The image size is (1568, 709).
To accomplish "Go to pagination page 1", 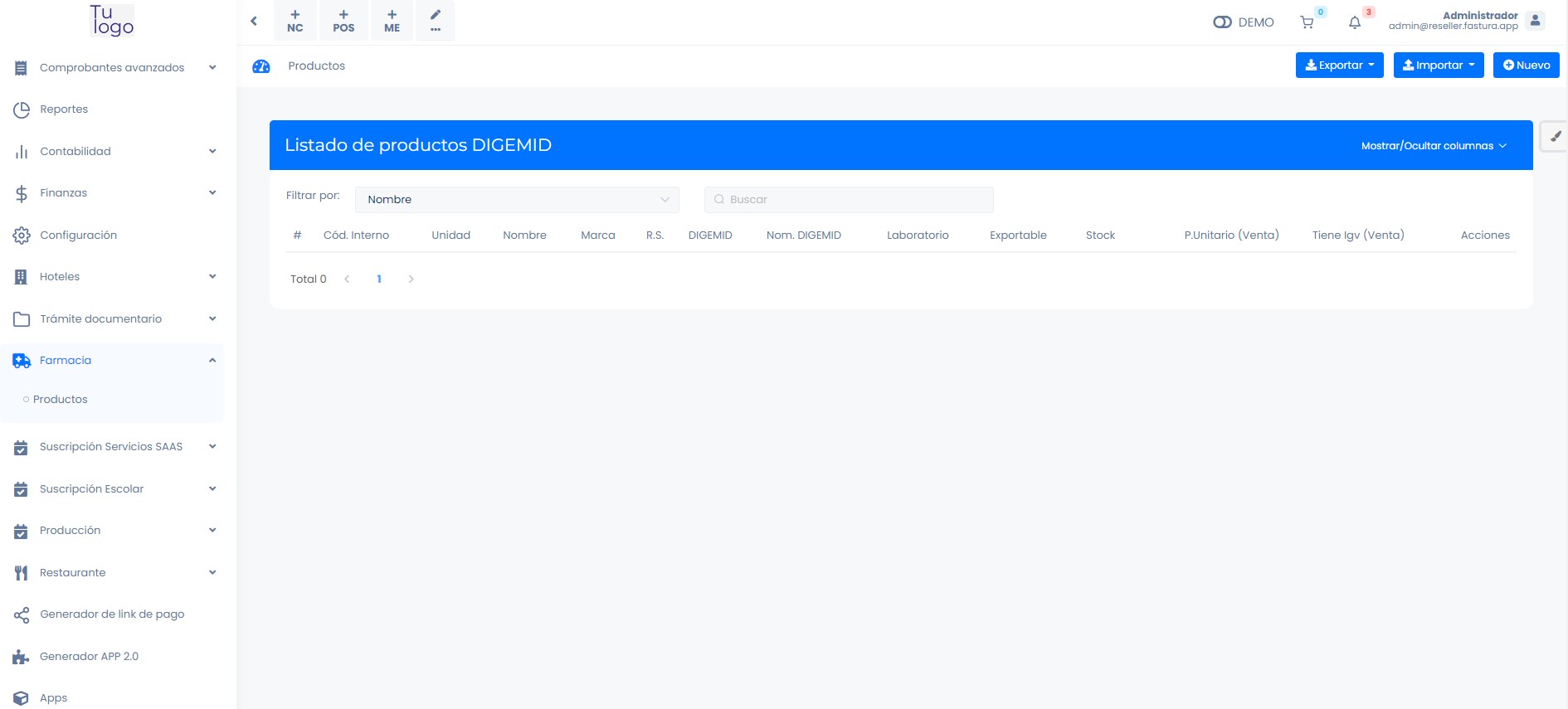I will [379, 279].
